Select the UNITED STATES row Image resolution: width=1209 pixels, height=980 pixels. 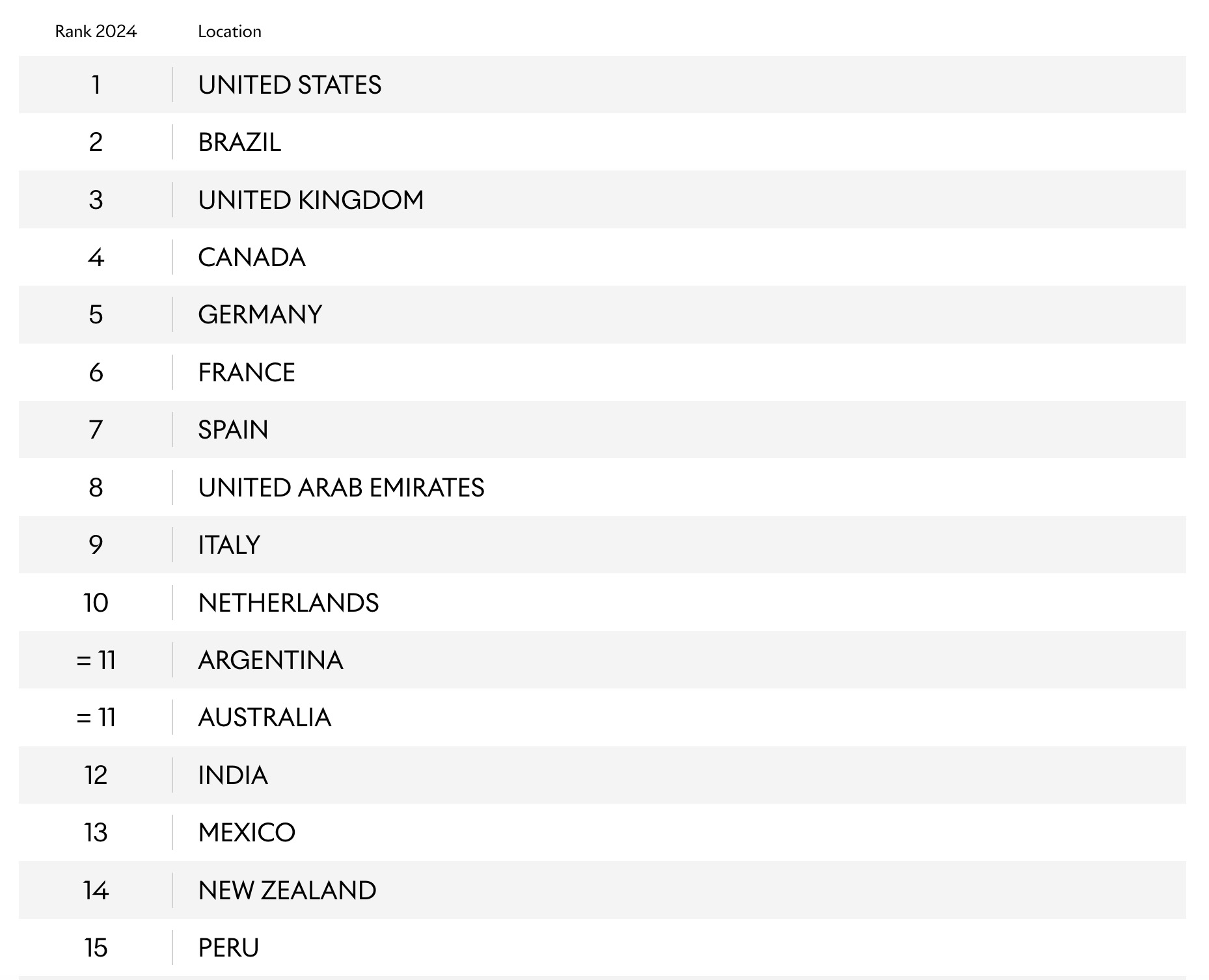[602, 85]
